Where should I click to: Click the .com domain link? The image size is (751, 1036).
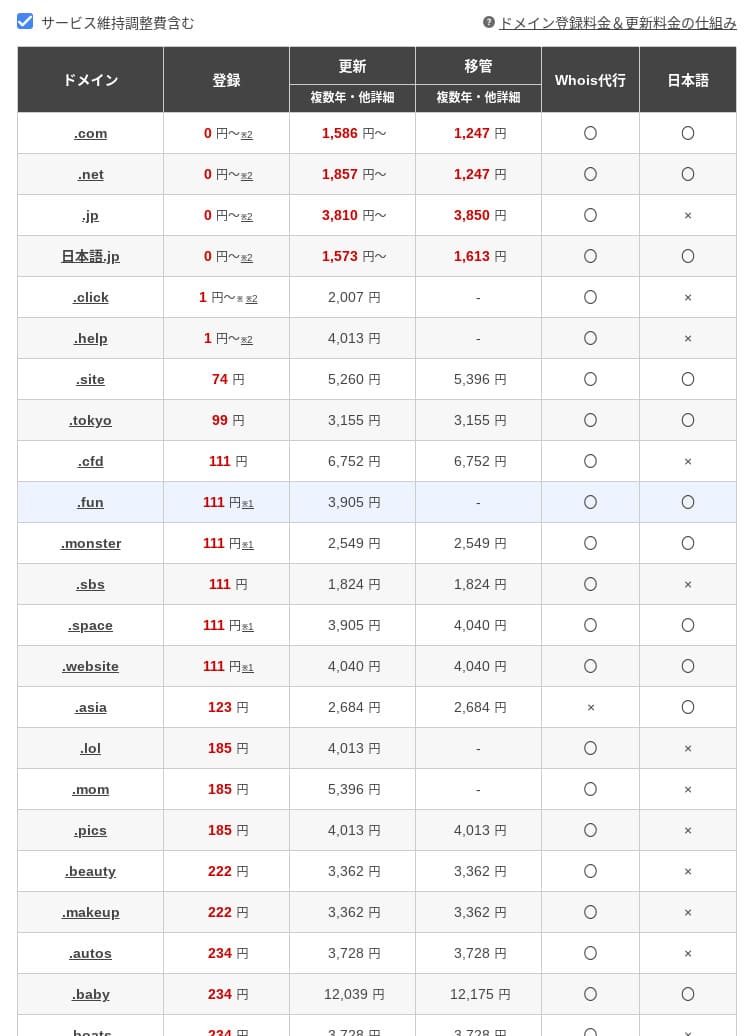90,134
